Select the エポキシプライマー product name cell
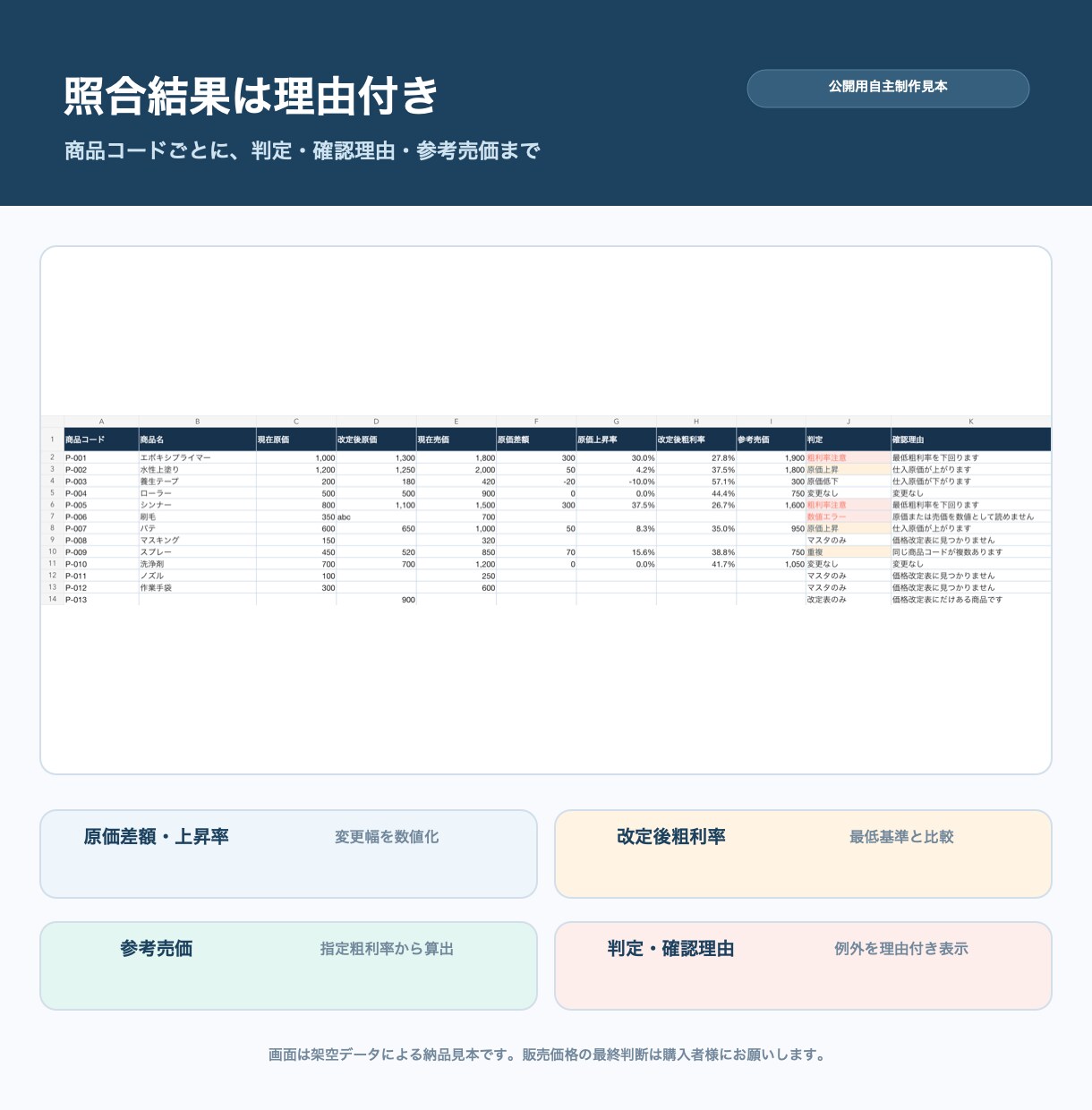The width and height of the screenshot is (1092, 1110). pyautogui.click(x=198, y=457)
